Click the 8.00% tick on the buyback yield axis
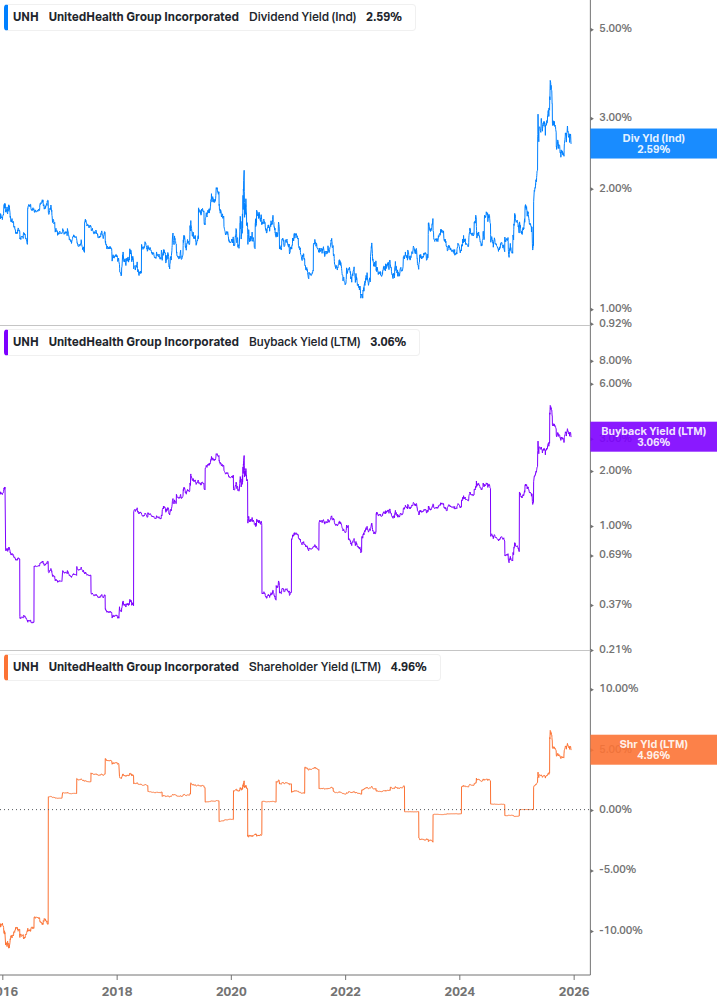 [615, 360]
